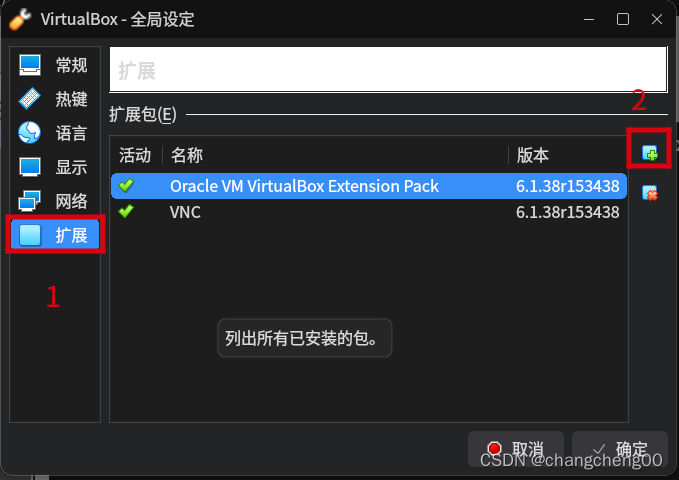Click the remove extension pack icon
Screen dimensions: 679x480
[650, 193]
